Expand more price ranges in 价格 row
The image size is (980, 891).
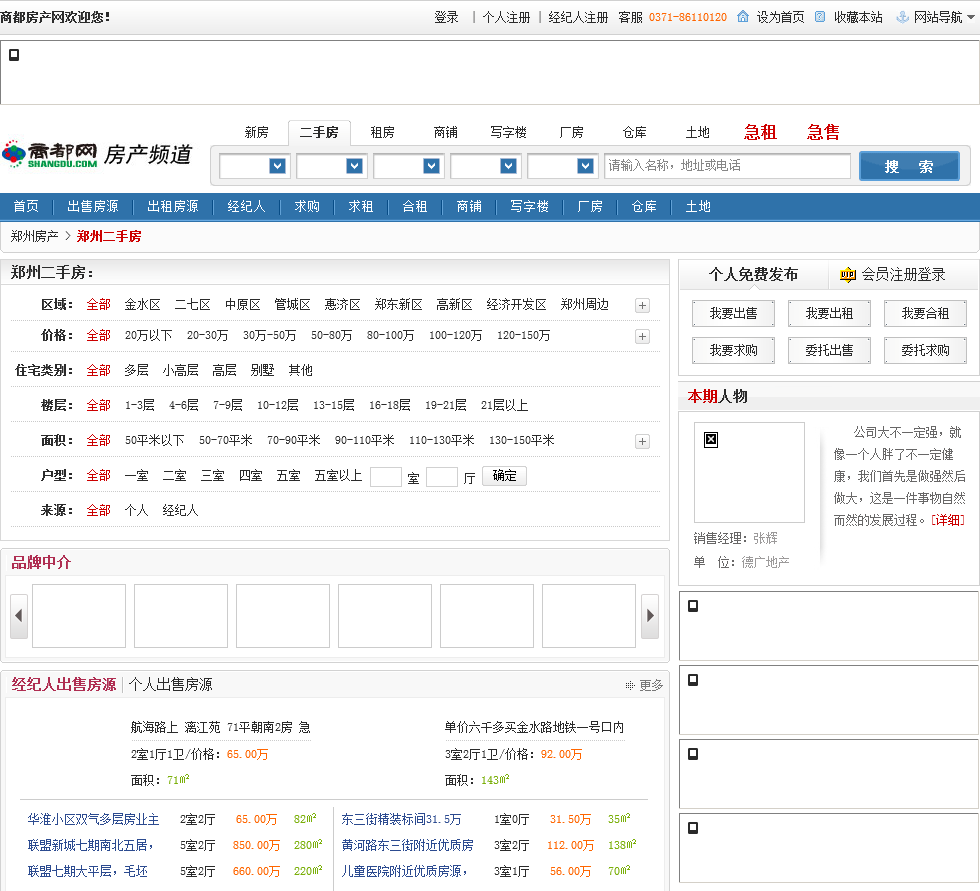click(x=642, y=336)
